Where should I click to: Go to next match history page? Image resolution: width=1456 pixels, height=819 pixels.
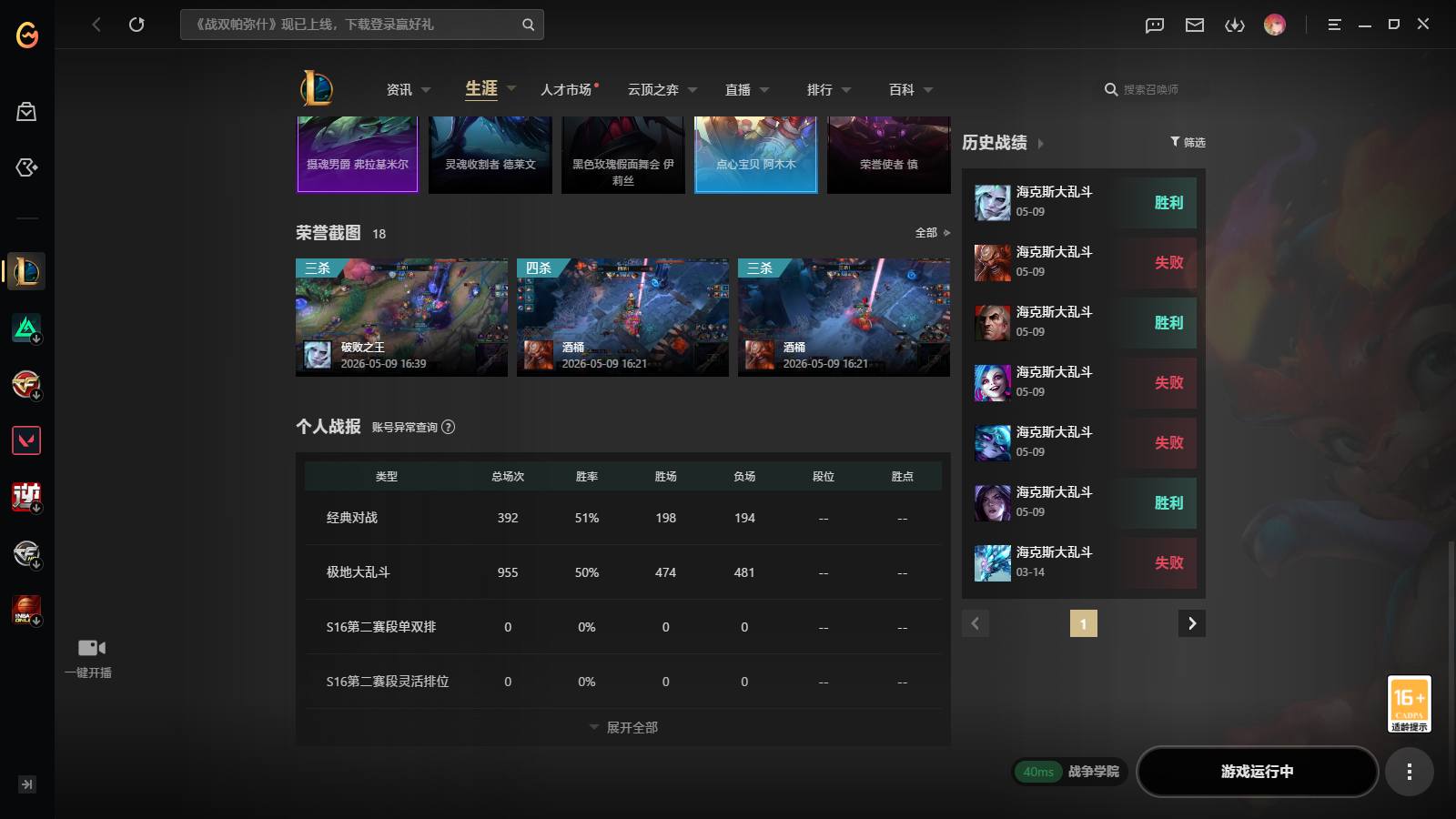pyautogui.click(x=1192, y=623)
